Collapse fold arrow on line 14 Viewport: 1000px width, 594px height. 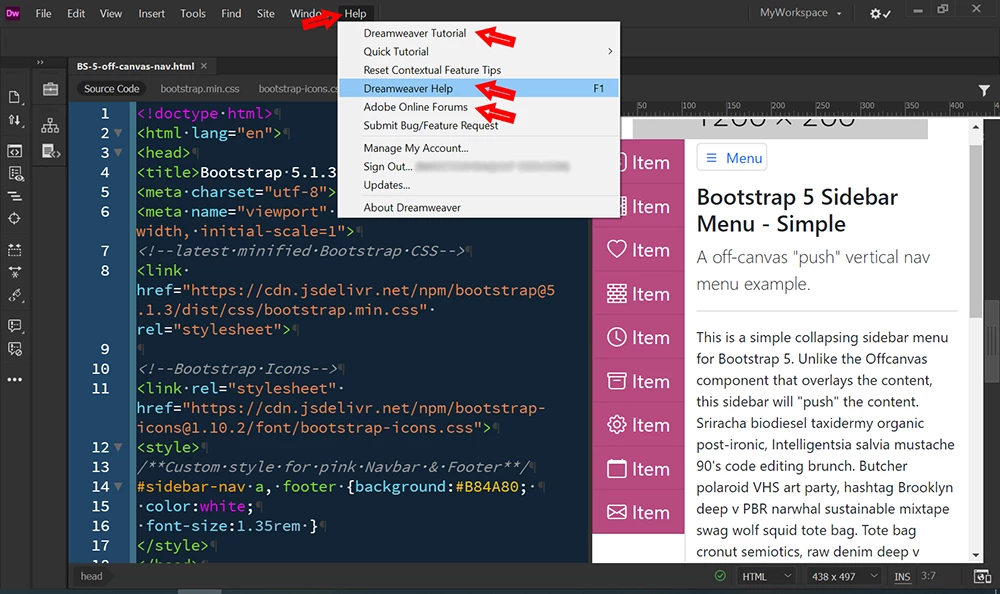tap(118, 487)
